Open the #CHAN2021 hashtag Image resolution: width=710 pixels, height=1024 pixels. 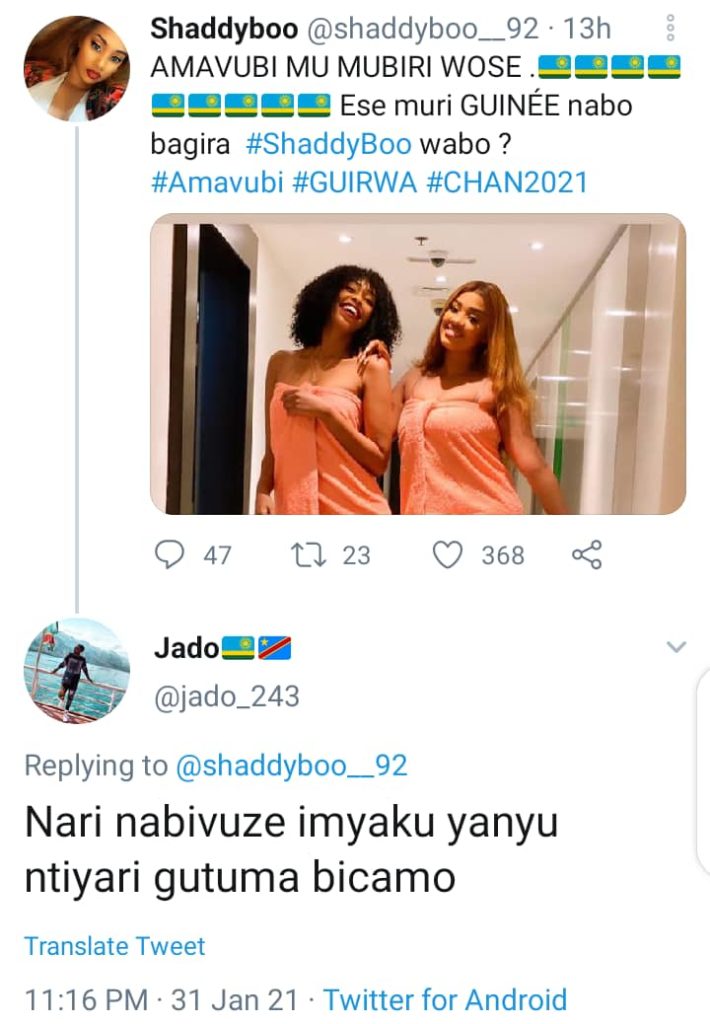coord(507,182)
